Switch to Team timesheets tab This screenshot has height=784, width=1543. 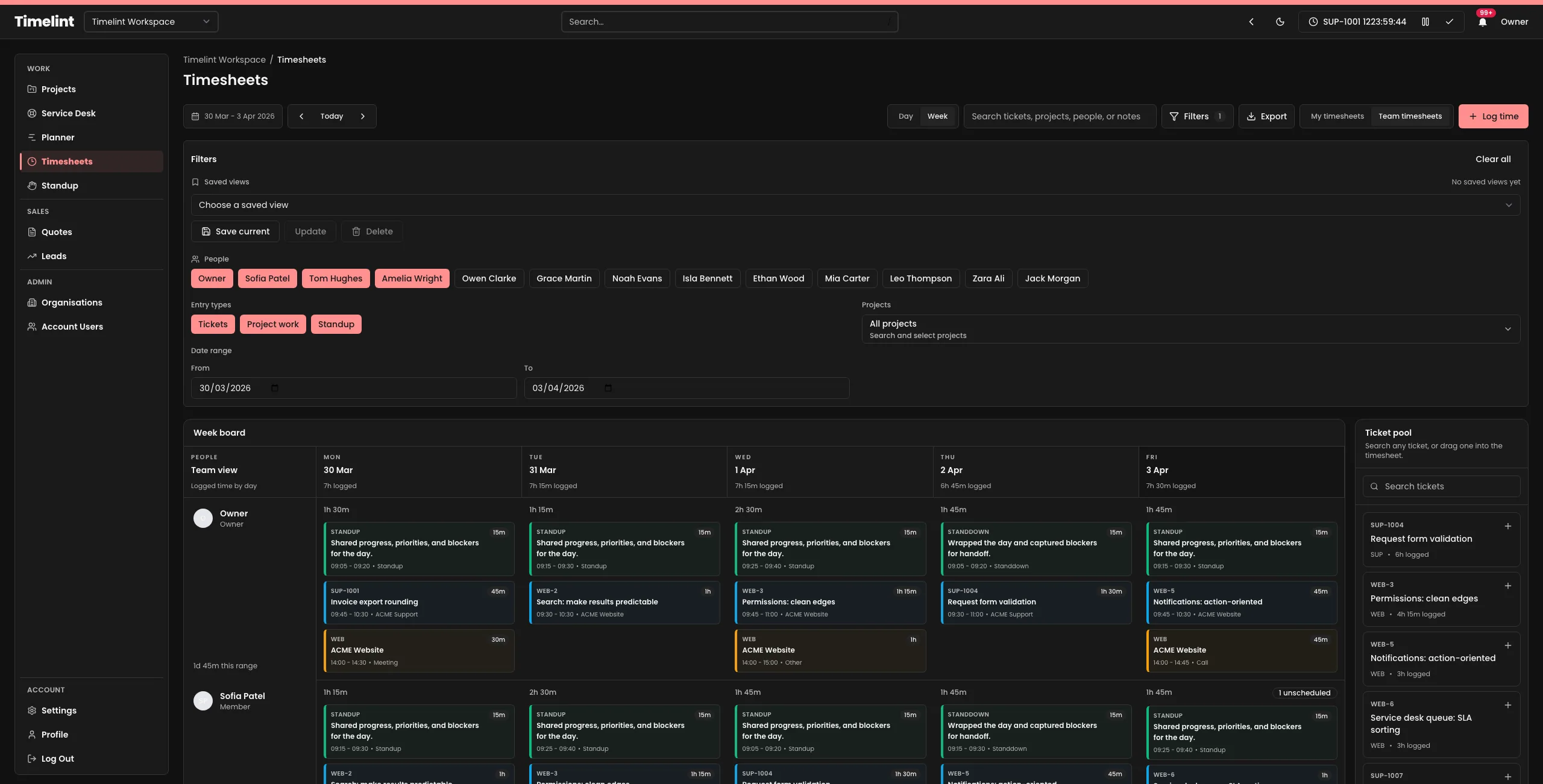1410,116
